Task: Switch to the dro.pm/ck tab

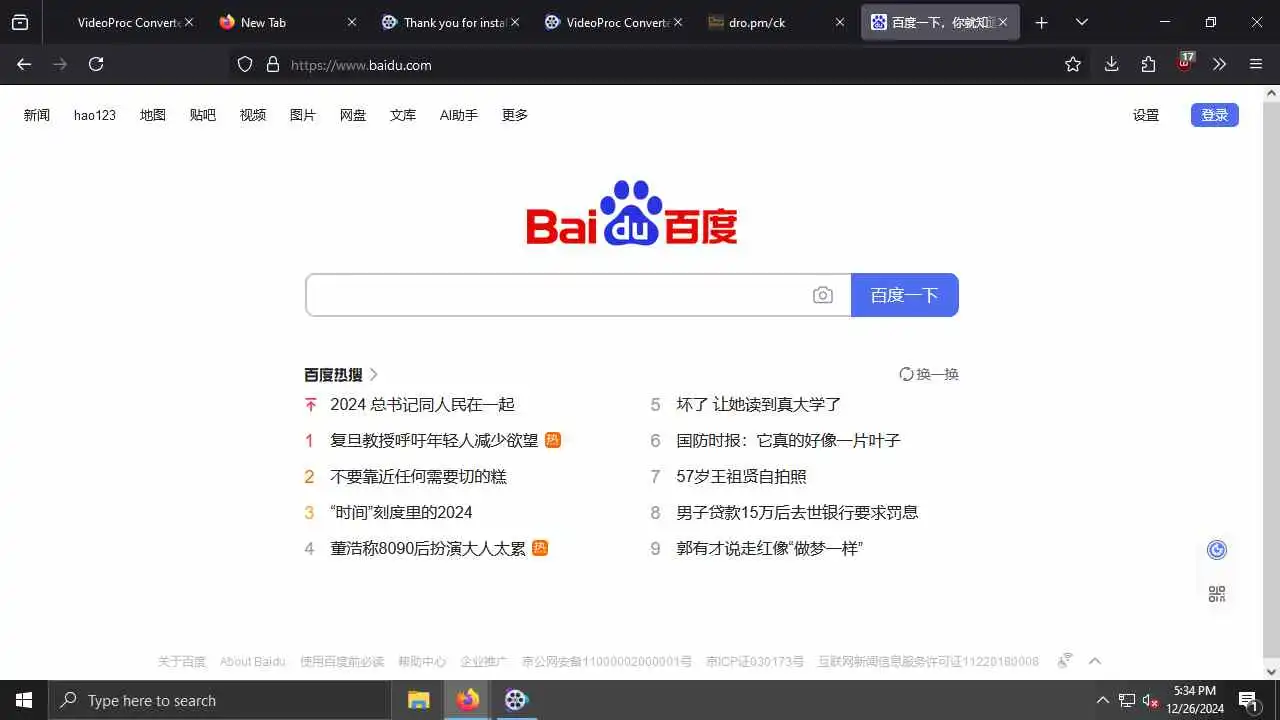Action: [776, 22]
